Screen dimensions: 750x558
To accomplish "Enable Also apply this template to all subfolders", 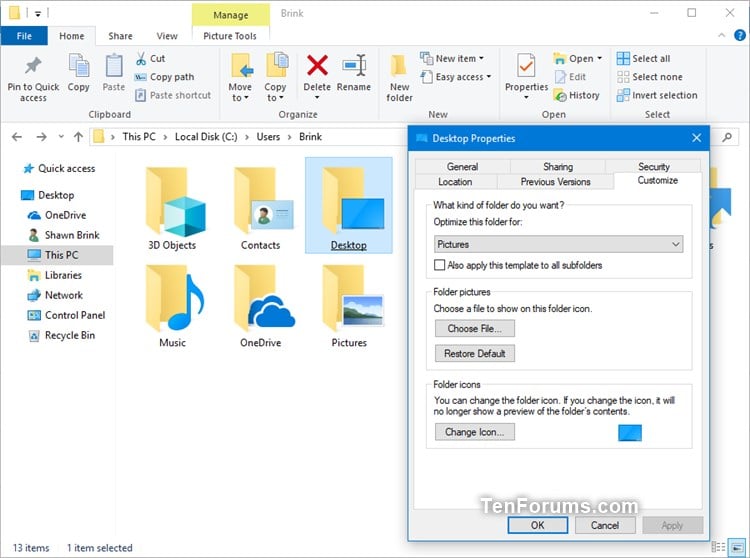I will [x=439, y=265].
